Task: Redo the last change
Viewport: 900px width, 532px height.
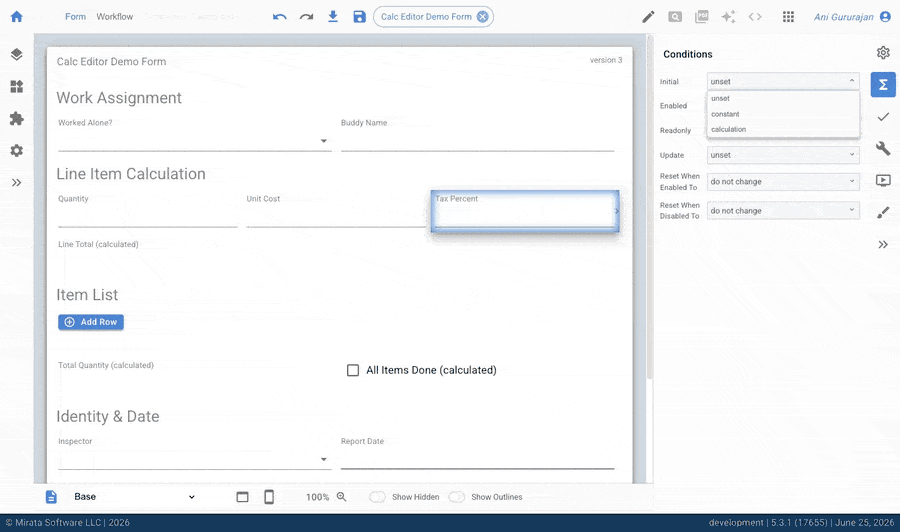Action: (x=307, y=17)
